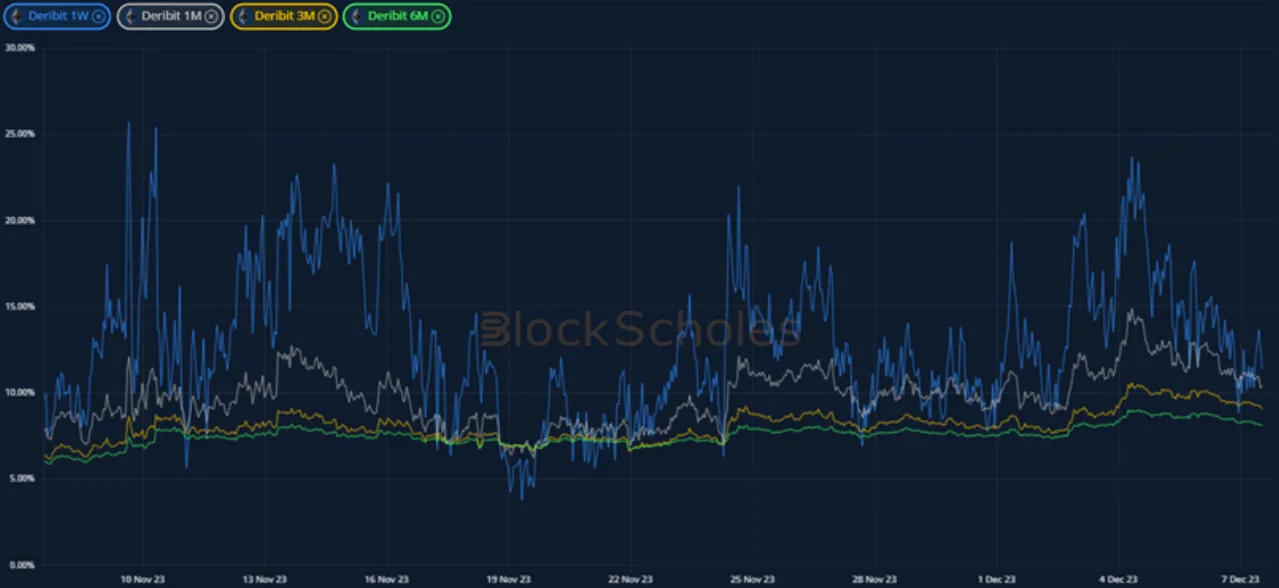Screen dimensions: 1279x588
Task: Select the green Deribit 6M label
Action: click(x=399, y=16)
